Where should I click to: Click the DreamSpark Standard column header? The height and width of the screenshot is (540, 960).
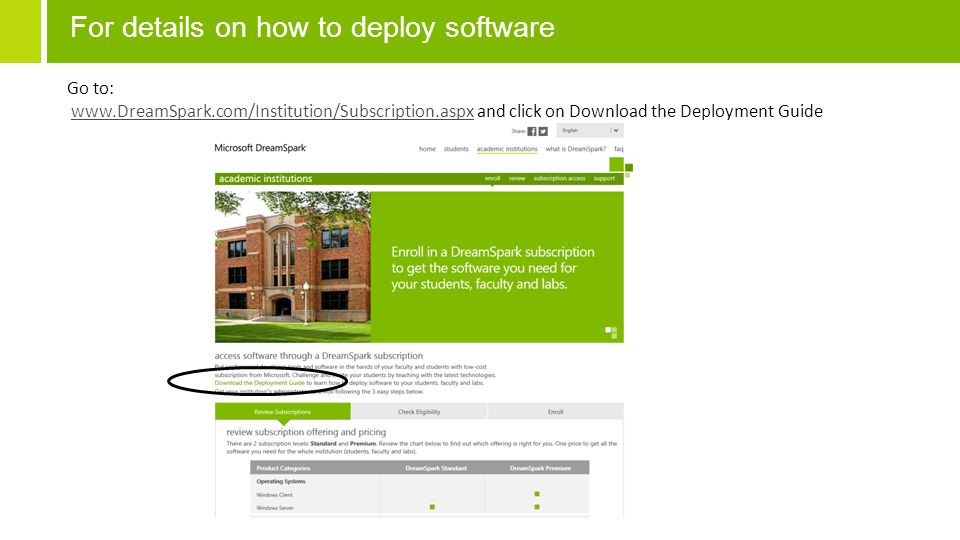point(436,468)
